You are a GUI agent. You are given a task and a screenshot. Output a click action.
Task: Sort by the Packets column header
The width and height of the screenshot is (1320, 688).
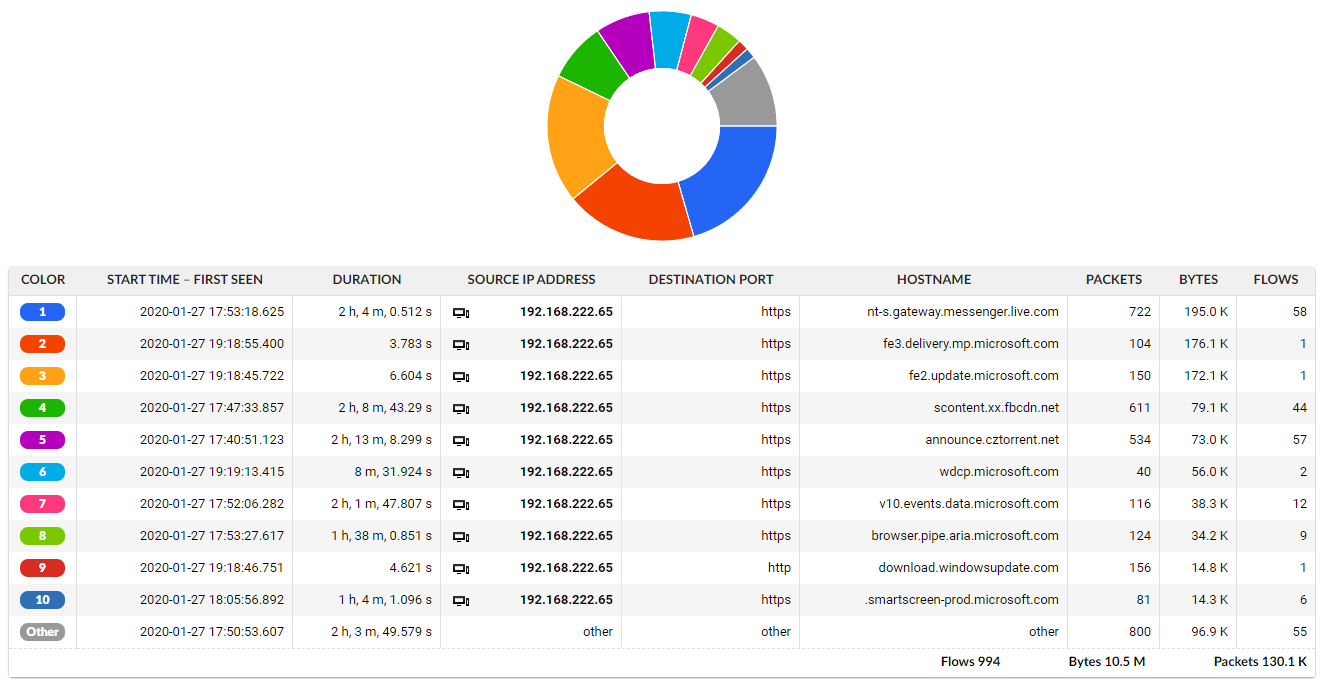[x=1113, y=280]
